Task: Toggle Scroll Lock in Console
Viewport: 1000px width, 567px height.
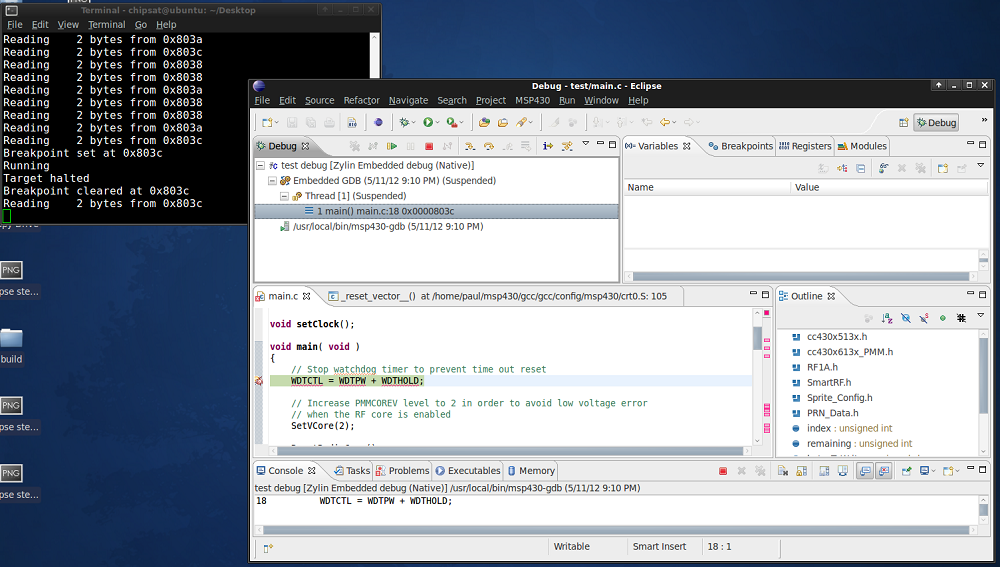Action: click(x=802, y=471)
